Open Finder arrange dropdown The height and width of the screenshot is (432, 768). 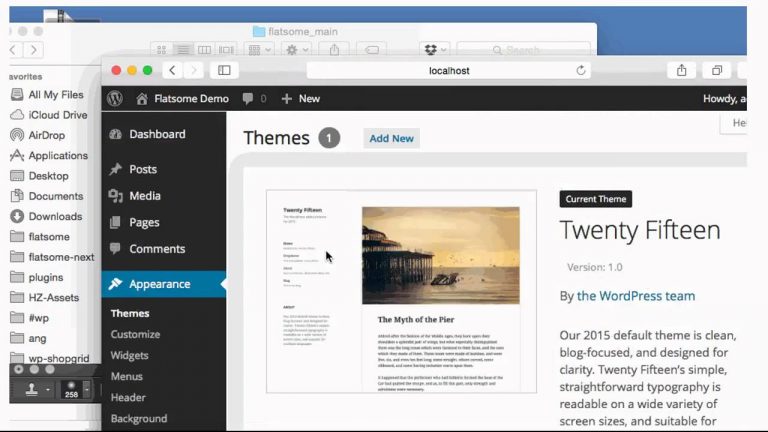pos(260,50)
